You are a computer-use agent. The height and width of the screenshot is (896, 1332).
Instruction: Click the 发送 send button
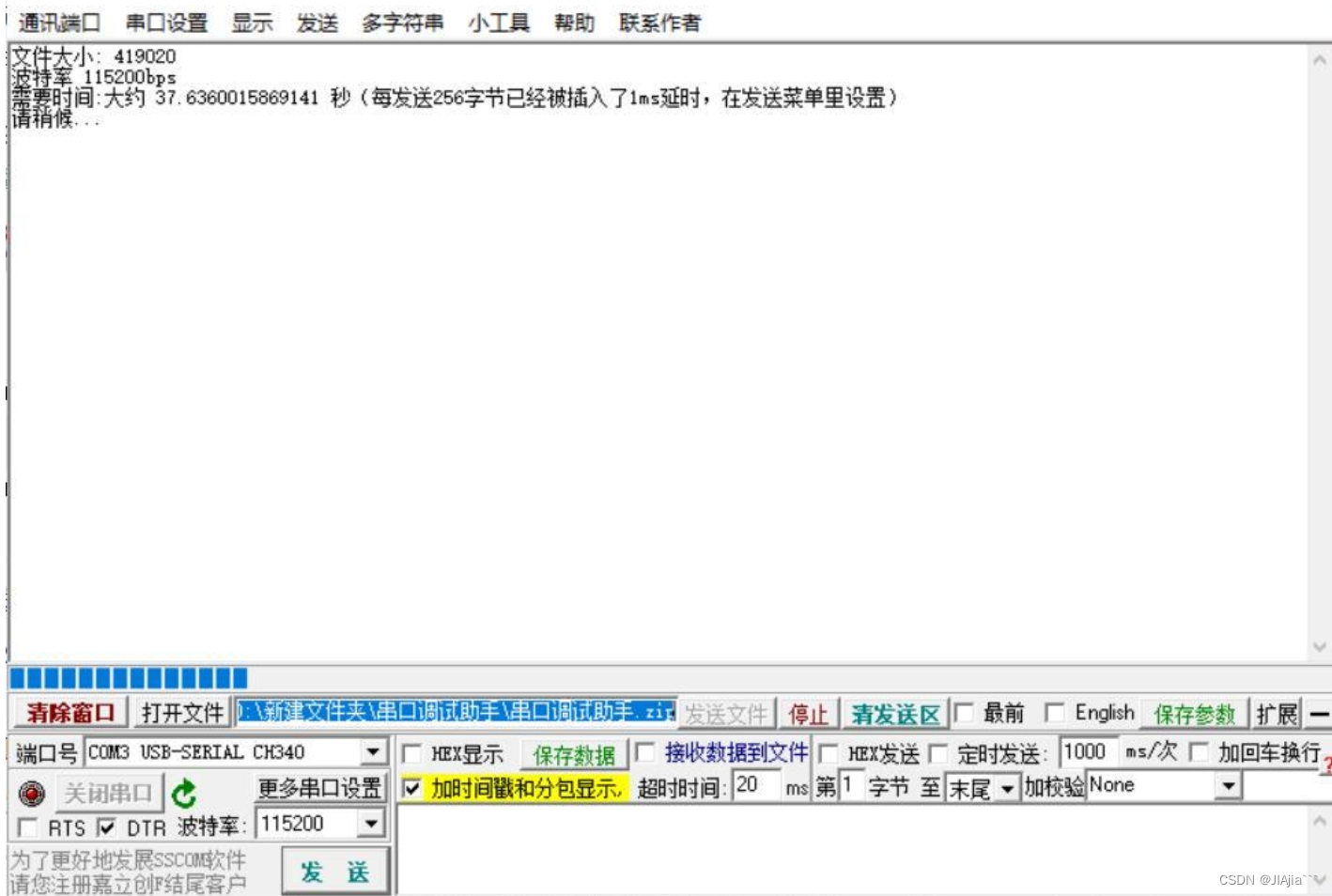[x=335, y=872]
